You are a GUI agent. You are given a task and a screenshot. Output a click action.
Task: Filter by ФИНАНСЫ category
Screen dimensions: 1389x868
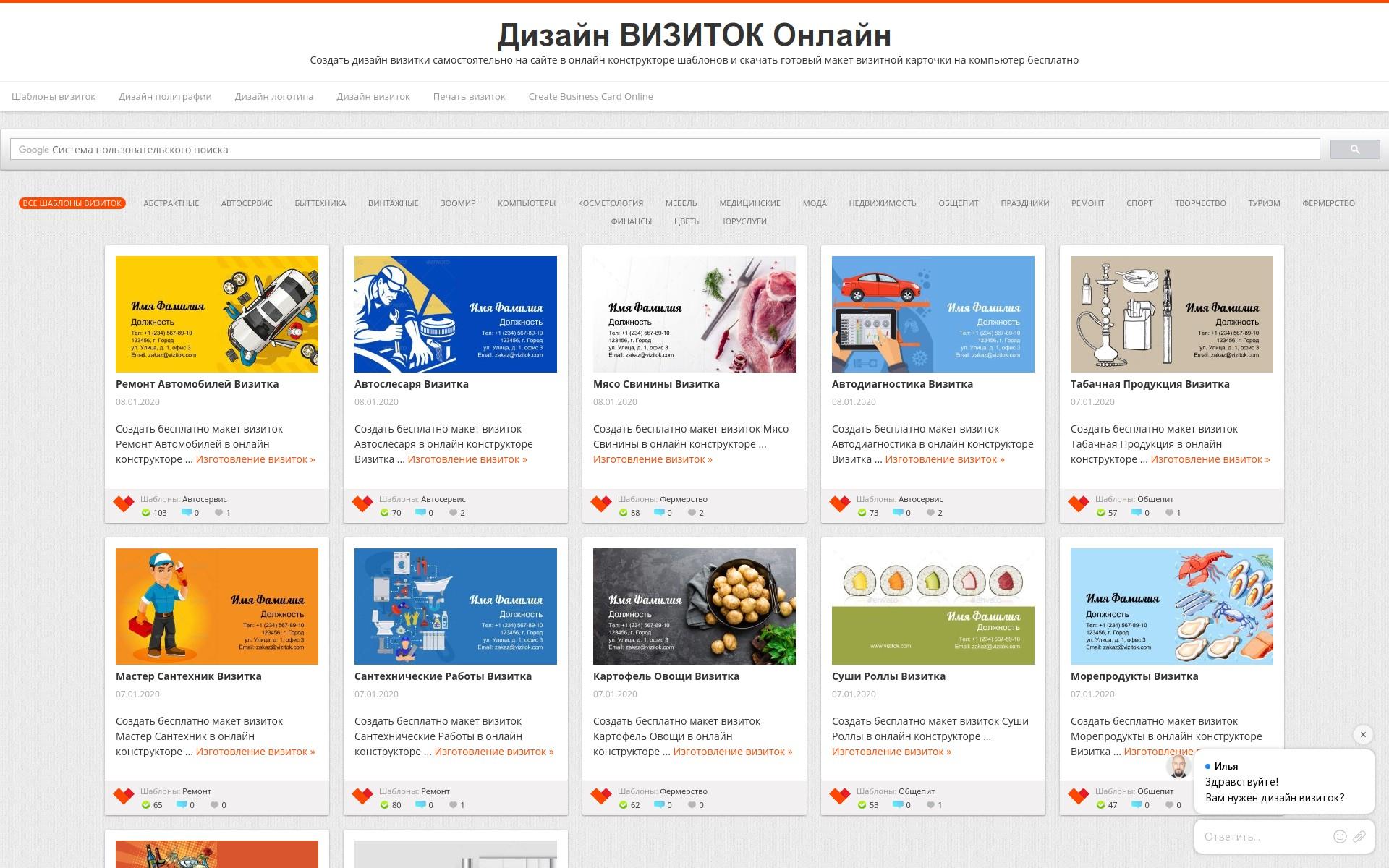[x=632, y=221]
